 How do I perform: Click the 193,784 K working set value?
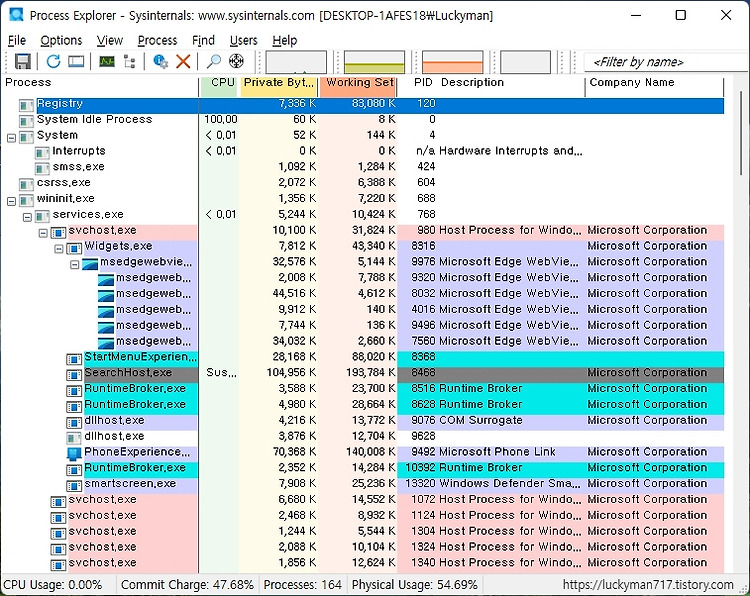pyautogui.click(x=371, y=373)
